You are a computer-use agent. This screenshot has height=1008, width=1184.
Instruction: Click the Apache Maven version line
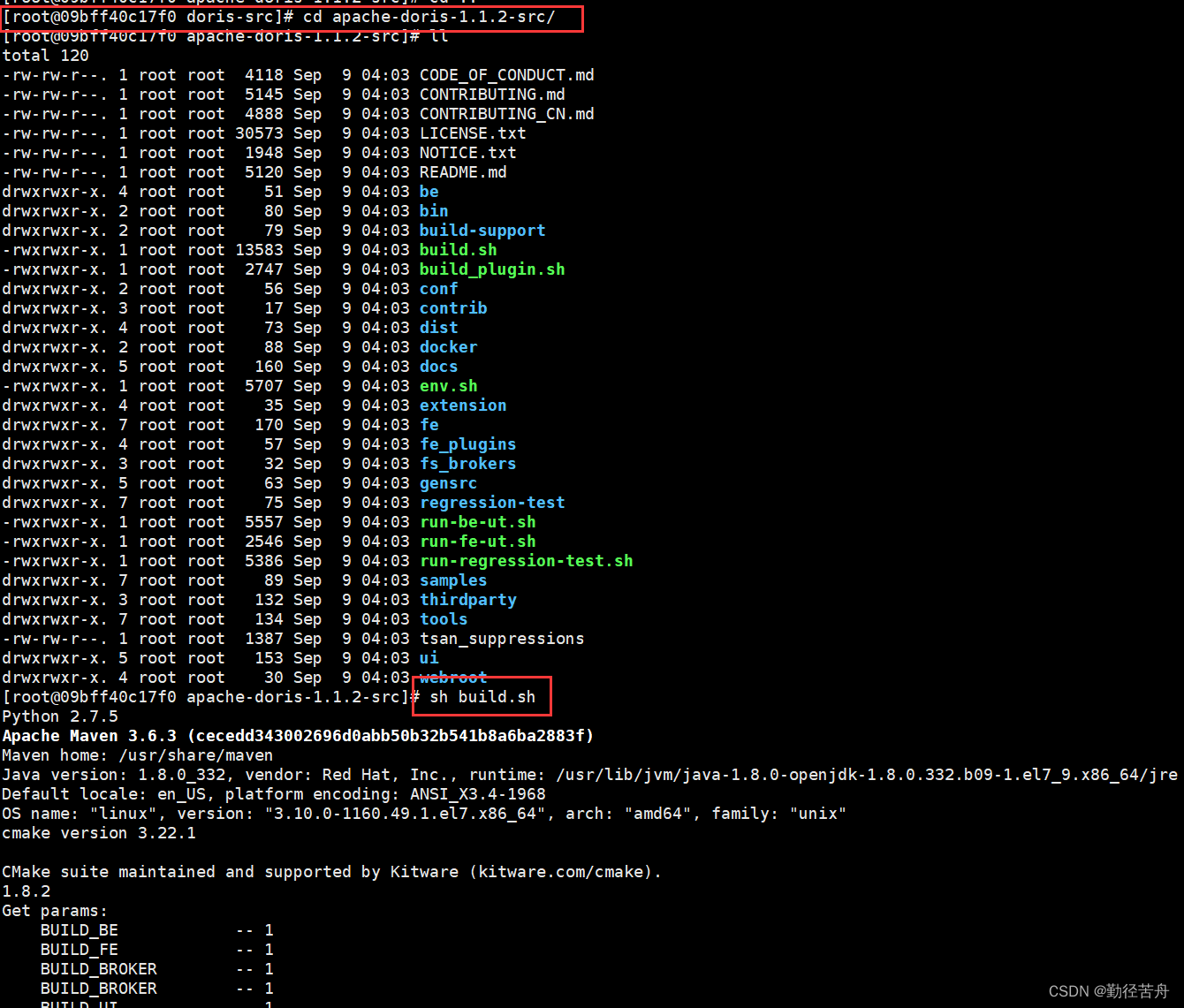[x=297, y=735]
